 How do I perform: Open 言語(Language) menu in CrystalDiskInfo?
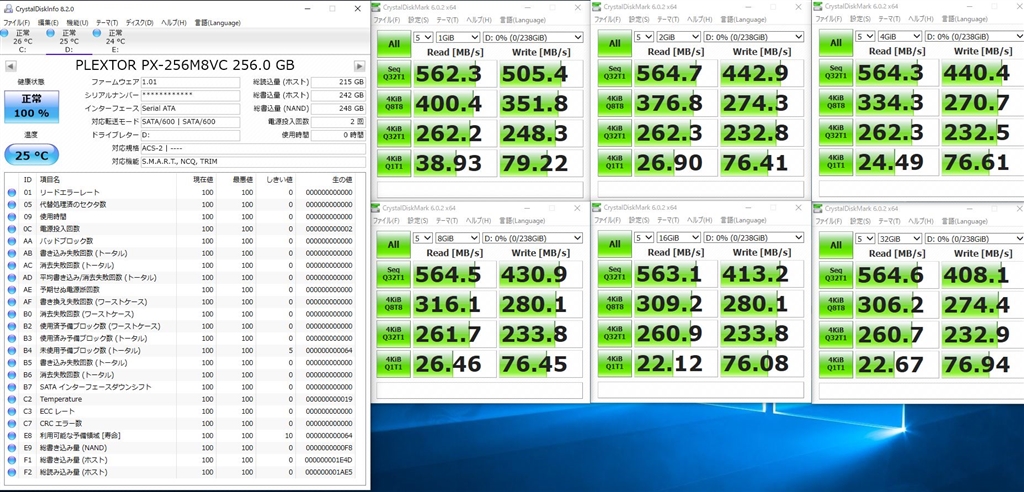coord(217,23)
